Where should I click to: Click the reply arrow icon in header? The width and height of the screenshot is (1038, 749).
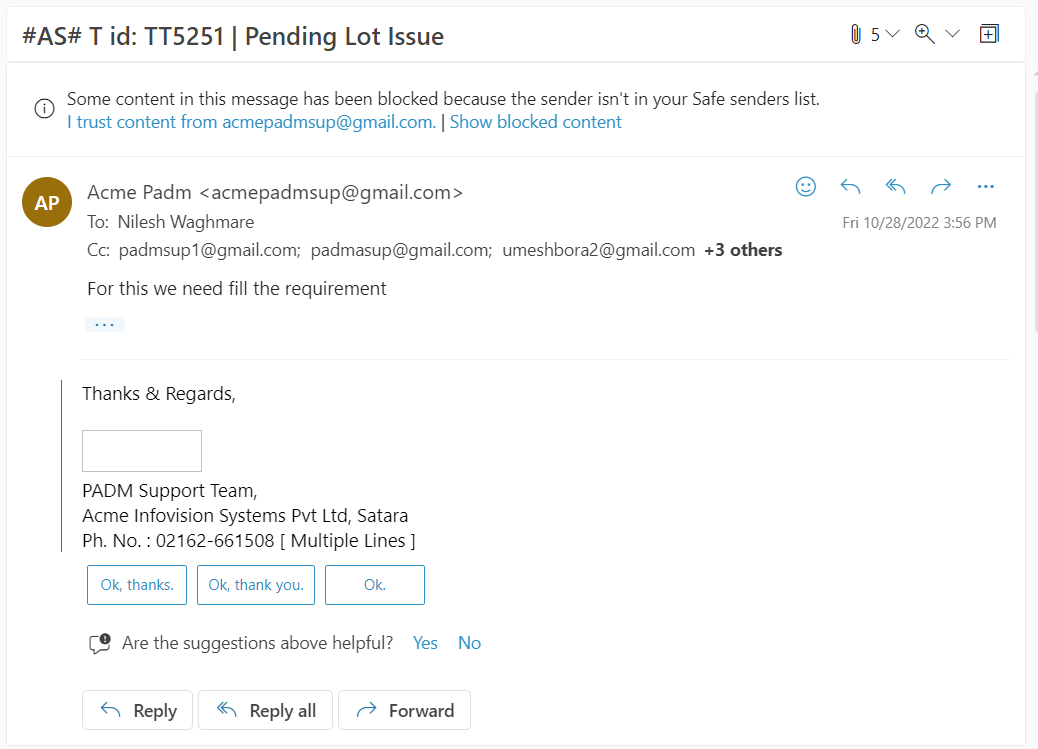pyautogui.click(x=851, y=187)
